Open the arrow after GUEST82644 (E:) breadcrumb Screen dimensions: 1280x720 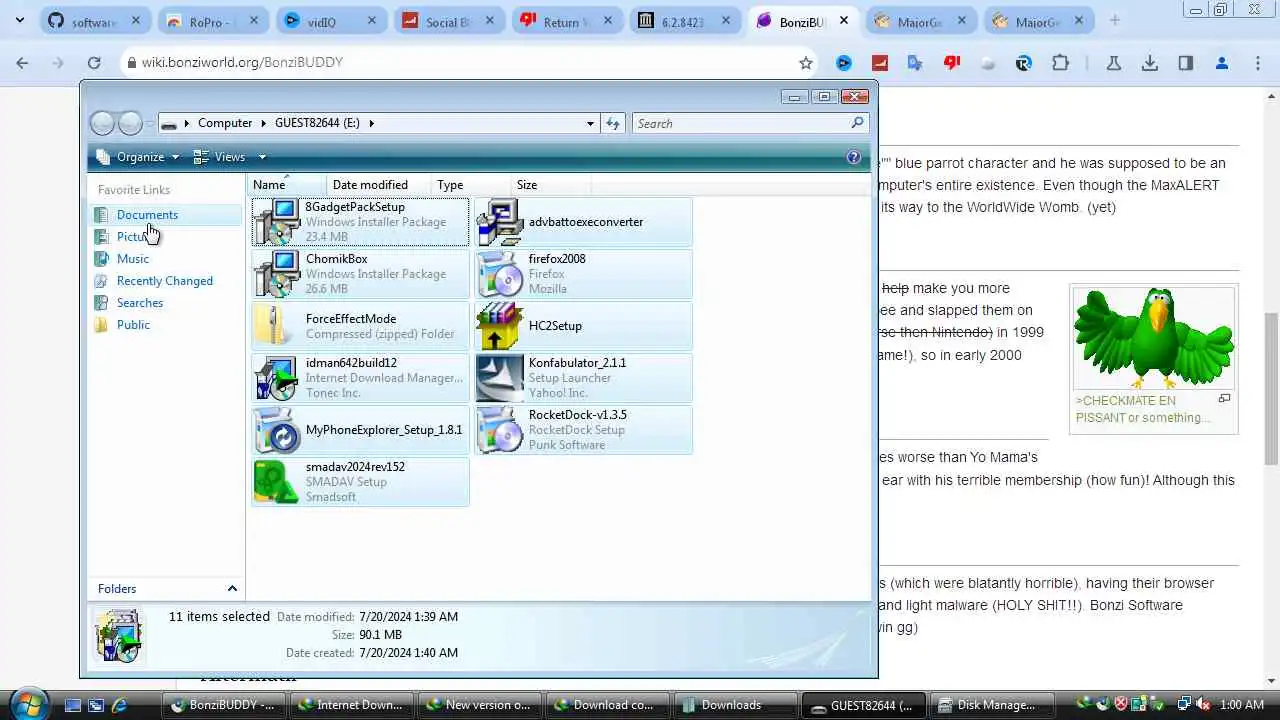pyautogui.click(x=371, y=123)
